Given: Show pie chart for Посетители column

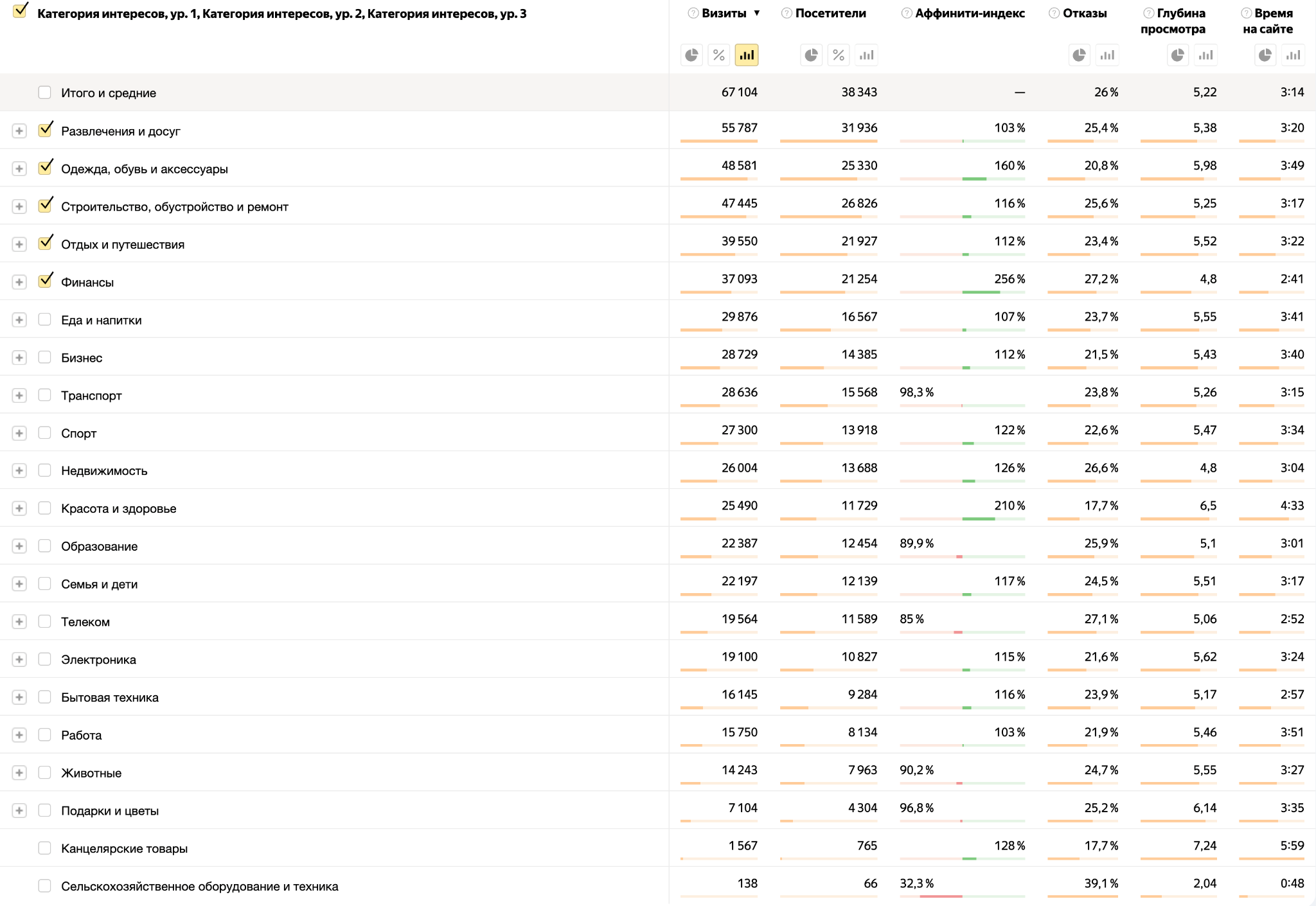Looking at the screenshot, I should pyautogui.click(x=812, y=55).
